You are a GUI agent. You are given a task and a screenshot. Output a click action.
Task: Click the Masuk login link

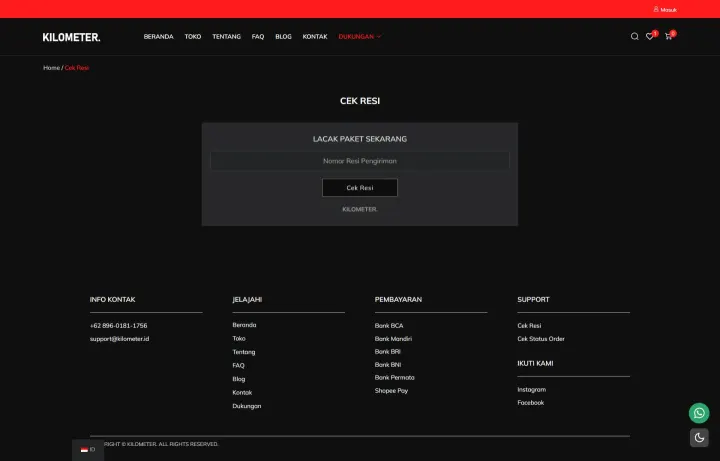click(665, 10)
